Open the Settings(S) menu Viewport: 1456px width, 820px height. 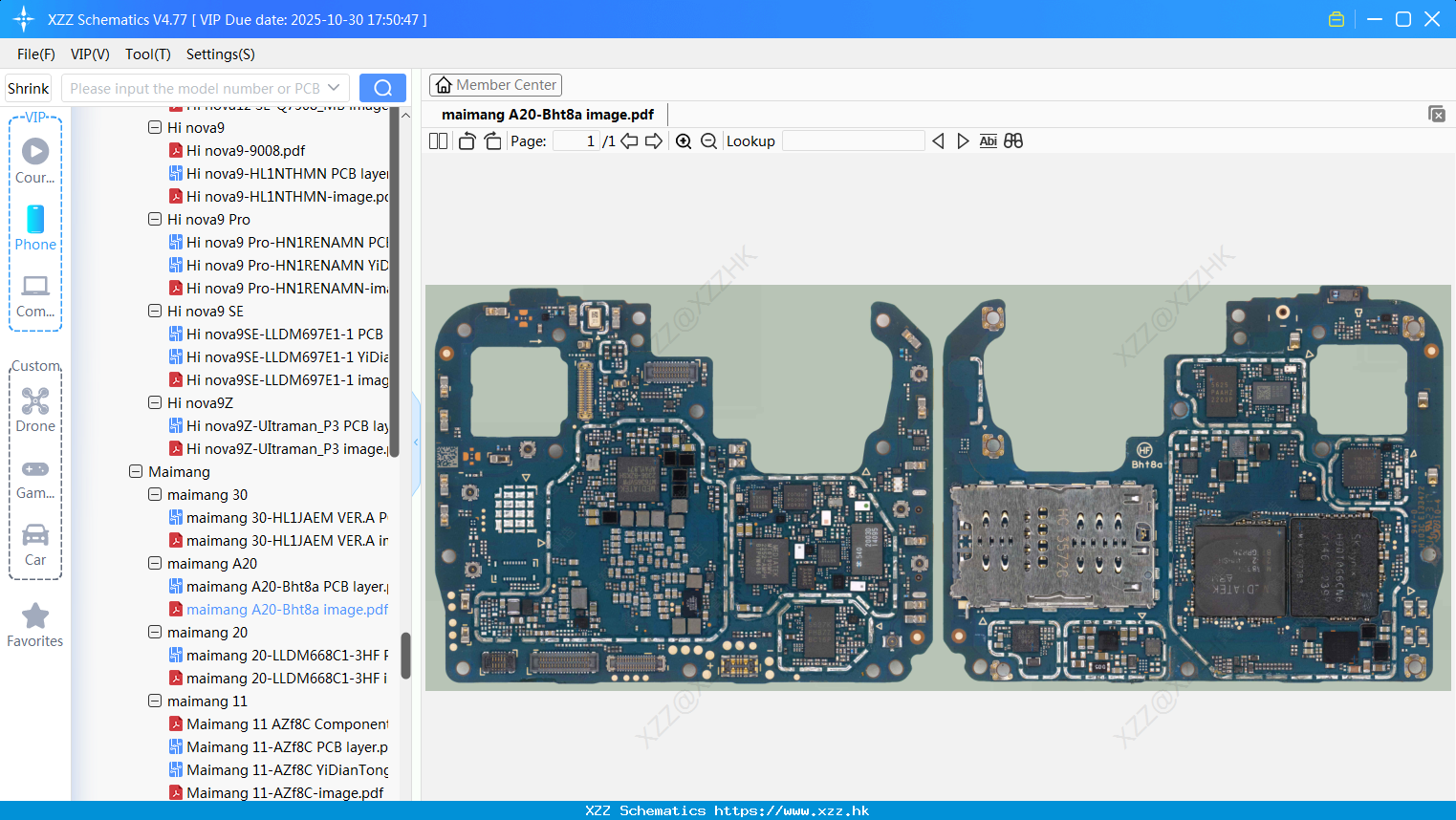tap(221, 54)
